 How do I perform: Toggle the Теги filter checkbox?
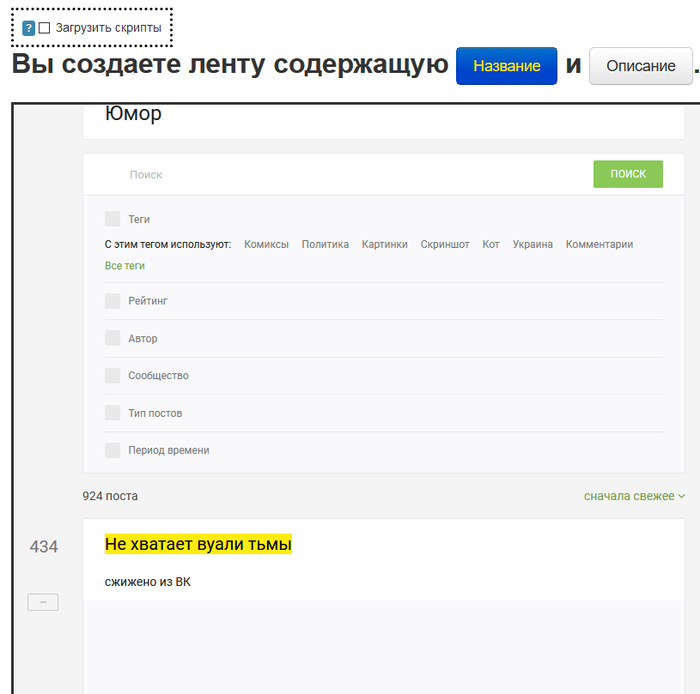(x=112, y=219)
